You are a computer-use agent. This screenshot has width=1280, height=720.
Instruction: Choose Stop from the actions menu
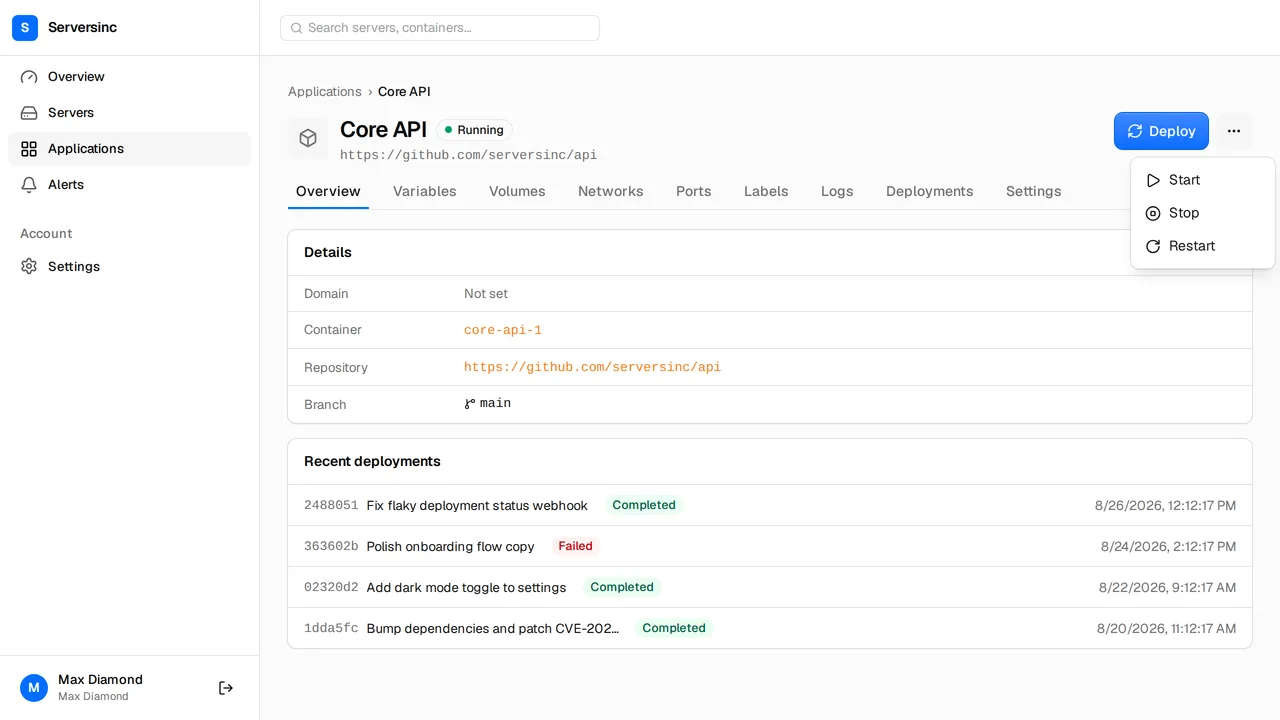(1202, 213)
